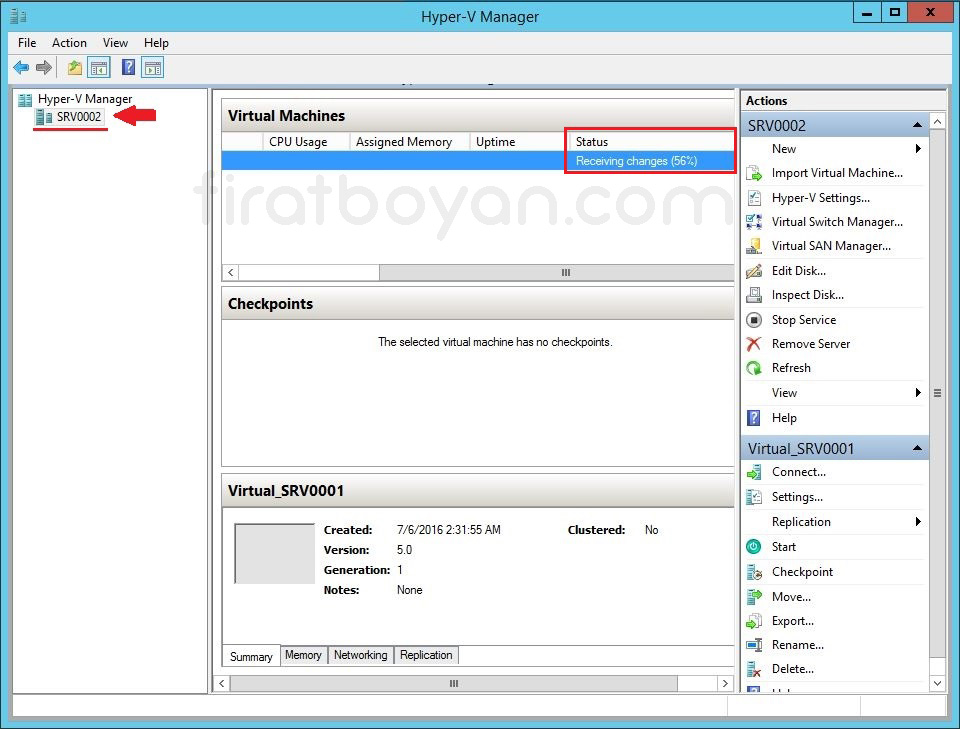The height and width of the screenshot is (729, 960).
Task: Click the Back arrow toolbar icon
Action: pyautogui.click(x=21, y=67)
